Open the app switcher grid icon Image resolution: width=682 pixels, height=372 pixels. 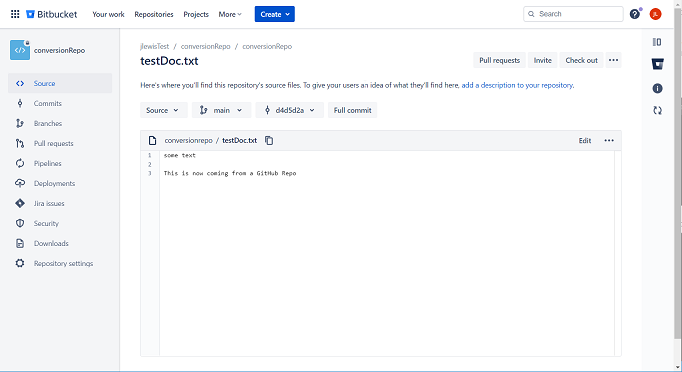point(15,14)
